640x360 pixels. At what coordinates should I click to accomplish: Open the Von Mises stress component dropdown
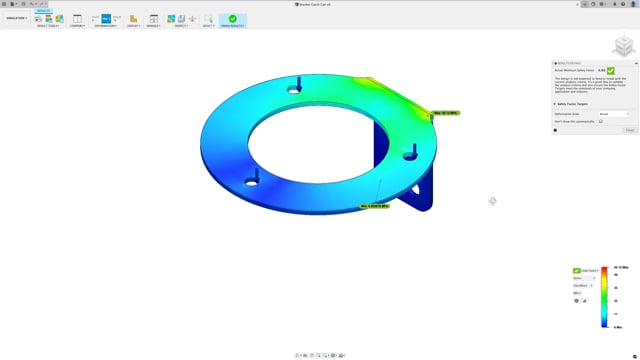[583, 286]
